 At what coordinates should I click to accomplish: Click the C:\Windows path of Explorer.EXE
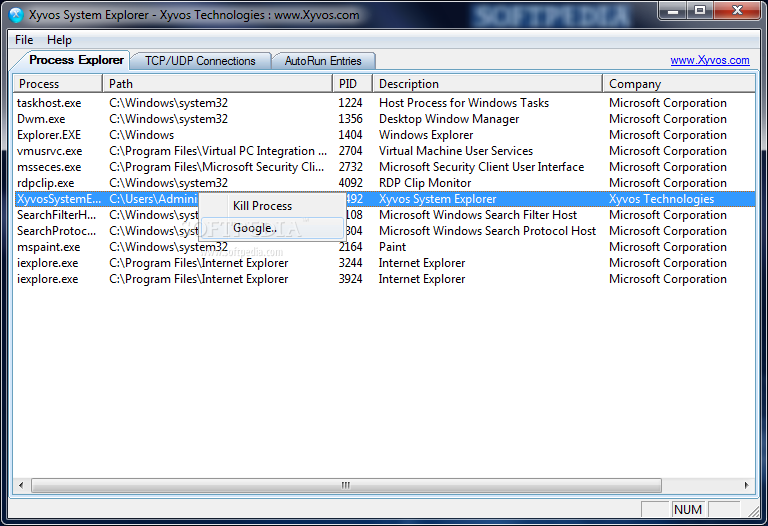142,135
